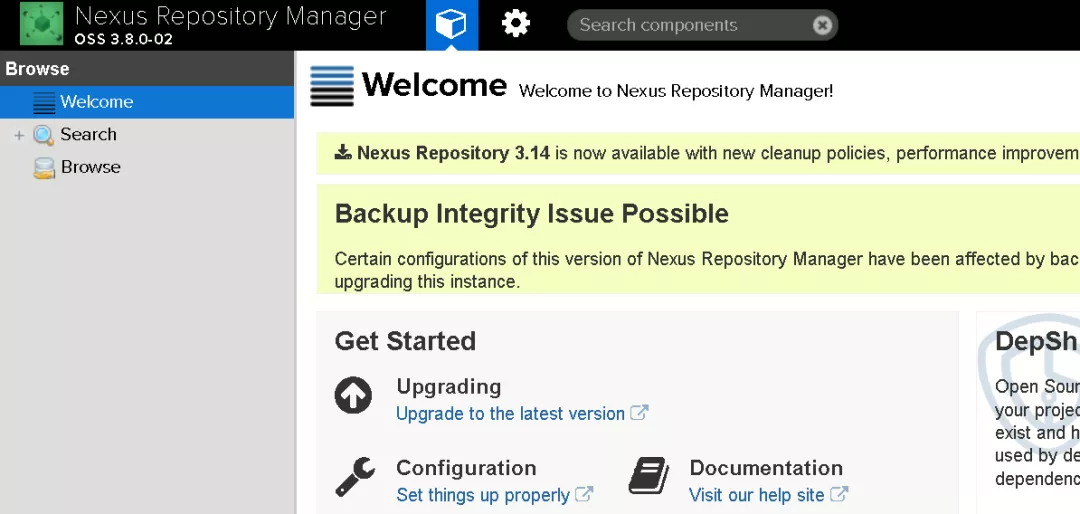Image resolution: width=1080 pixels, height=514 pixels.
Task: Click the download icon beside Nexus Repository 3.14
Action: [343, 152]
